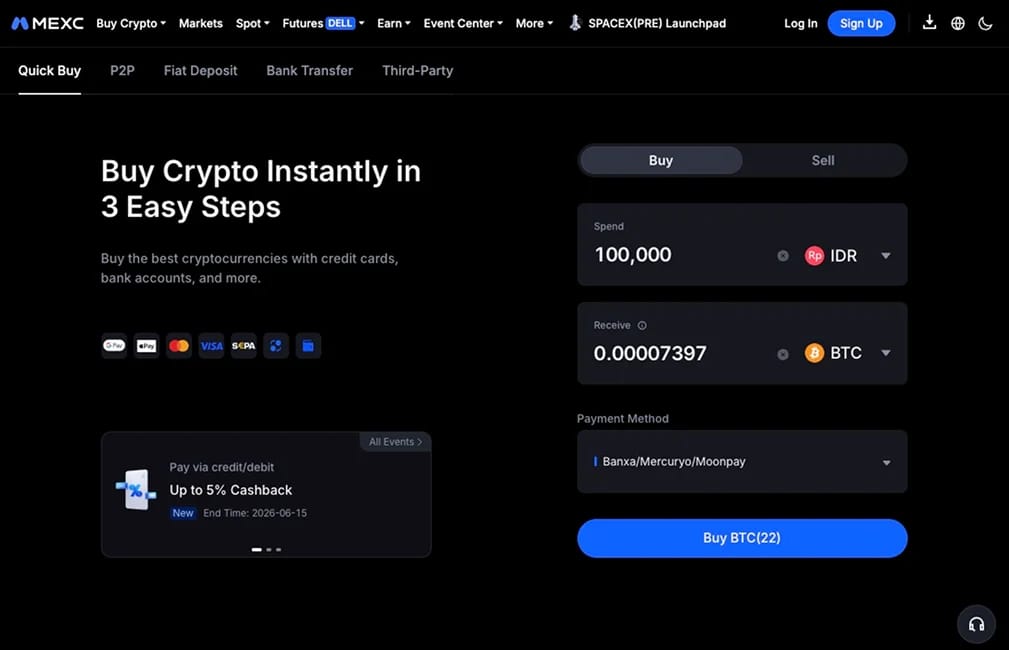This screenshot has width=1009, height=650.
Task: Click the SpaceX Launchpad rocket icon
Action: coord(575,23)
